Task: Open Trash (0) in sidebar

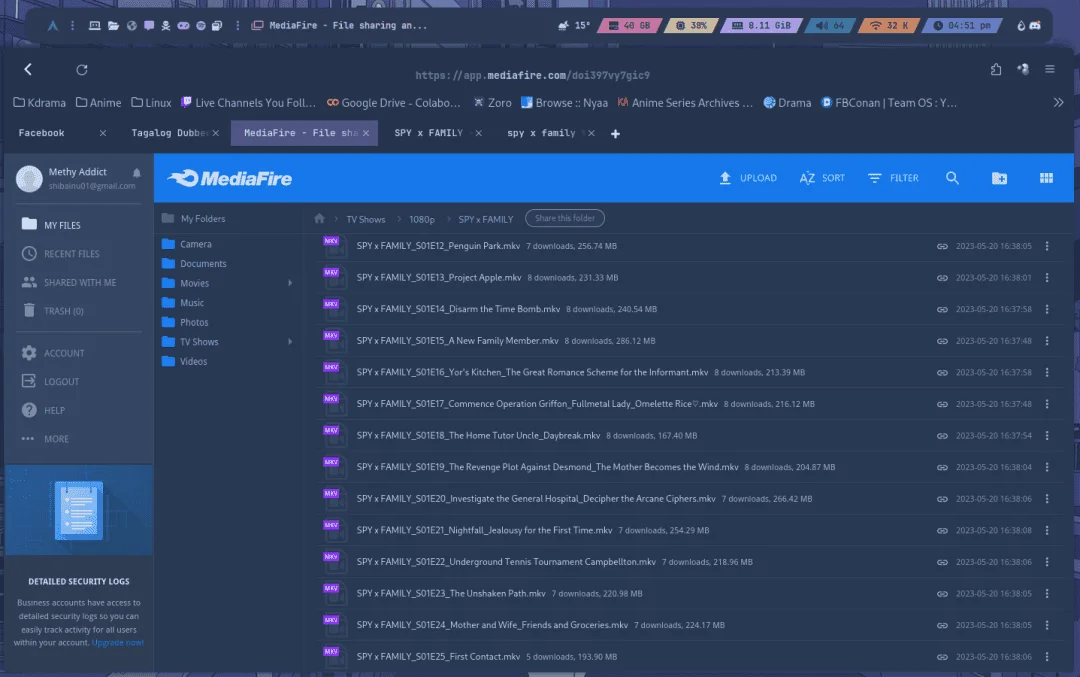Action: pos(52,311)
